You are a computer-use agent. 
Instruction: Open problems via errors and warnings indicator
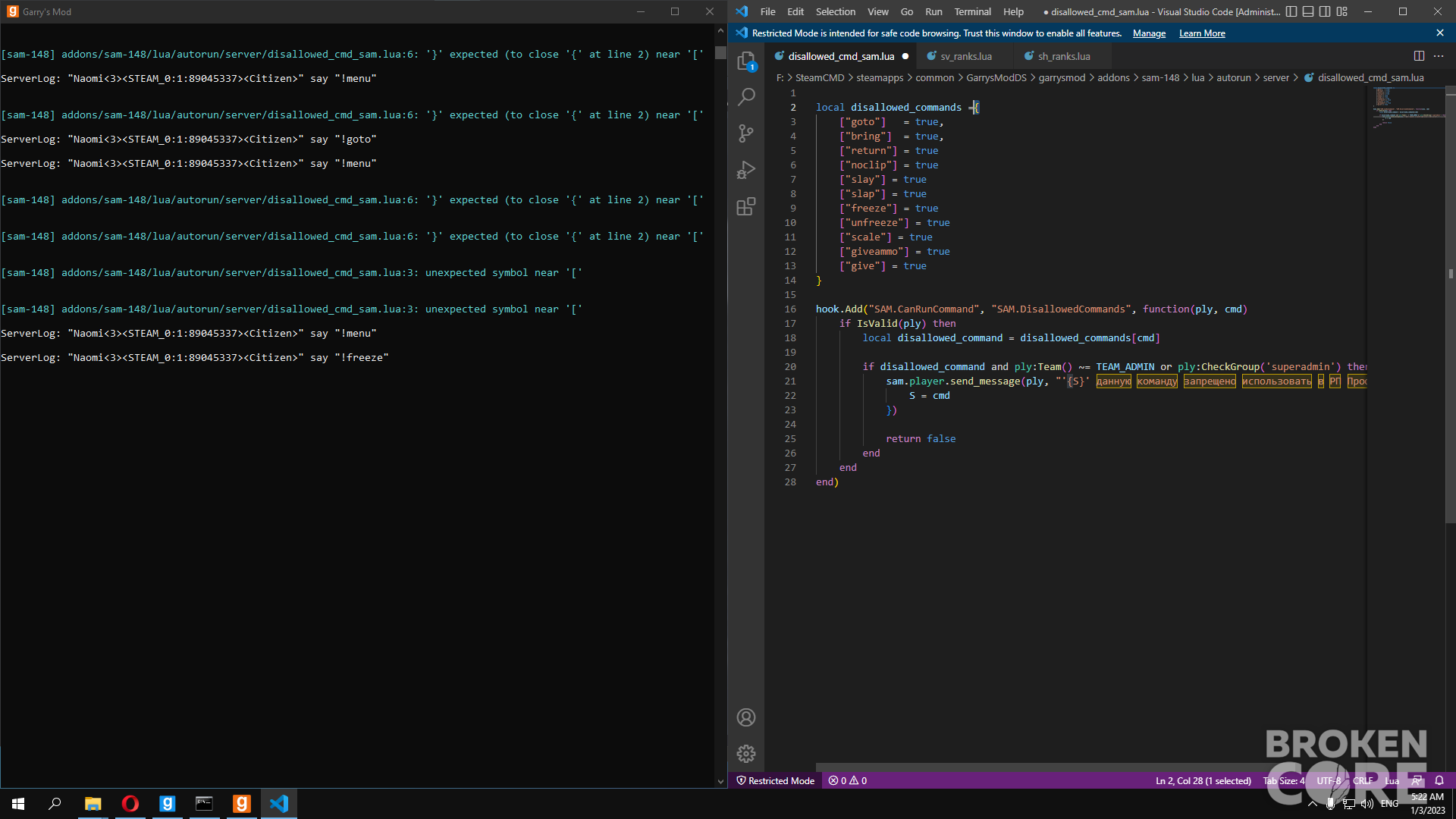(x=848, y=780)
